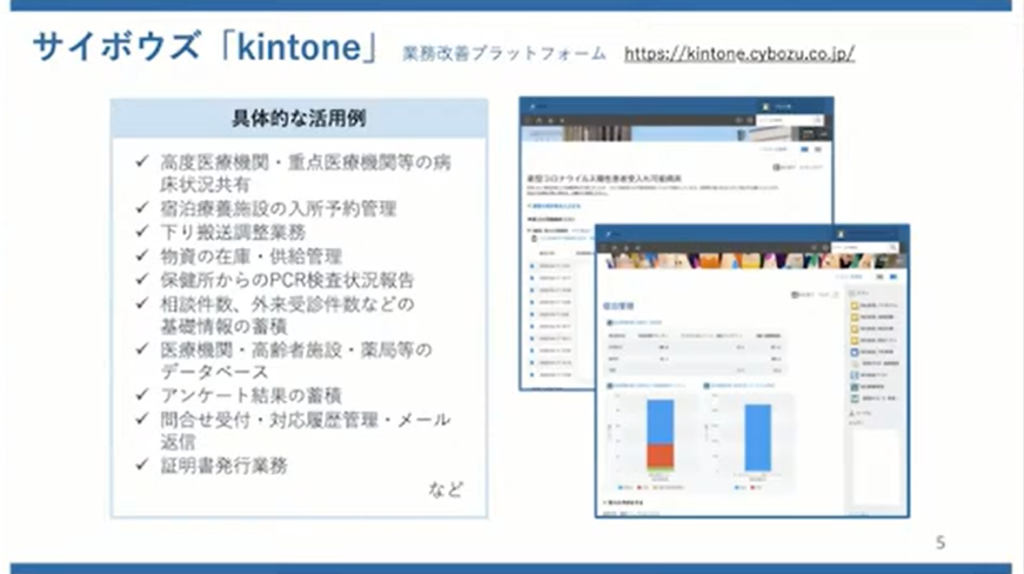Screen dimensions: 1024x574
Task: Click the orange segment of the stacked bar
Action: pos(660,456)
